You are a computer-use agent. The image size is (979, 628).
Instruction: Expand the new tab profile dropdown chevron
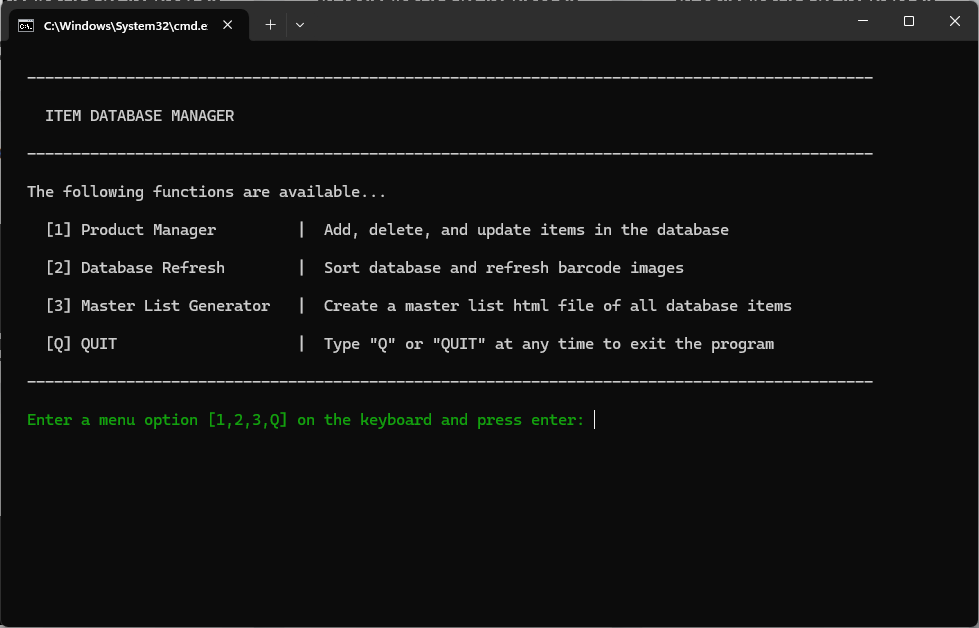click(x=300, y=25)
